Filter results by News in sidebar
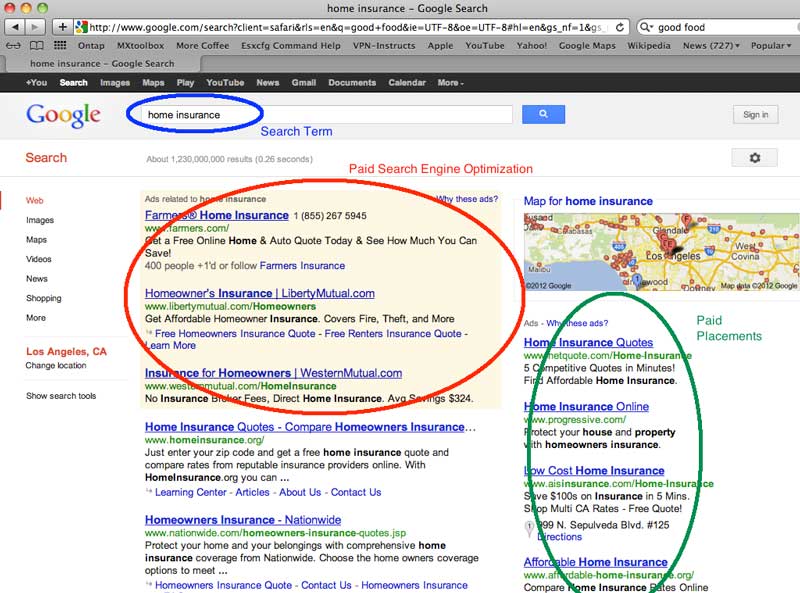Viewport: 800px width, 593px height. pyautogui.click(x=37, y=279)
